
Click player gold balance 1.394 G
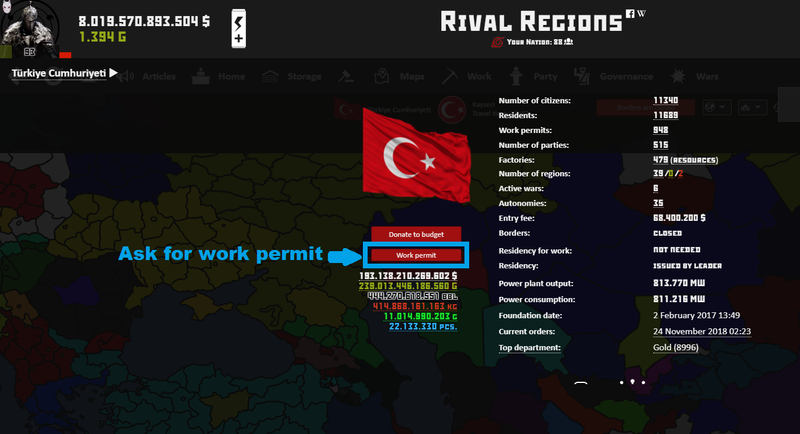tap(103, 37)
